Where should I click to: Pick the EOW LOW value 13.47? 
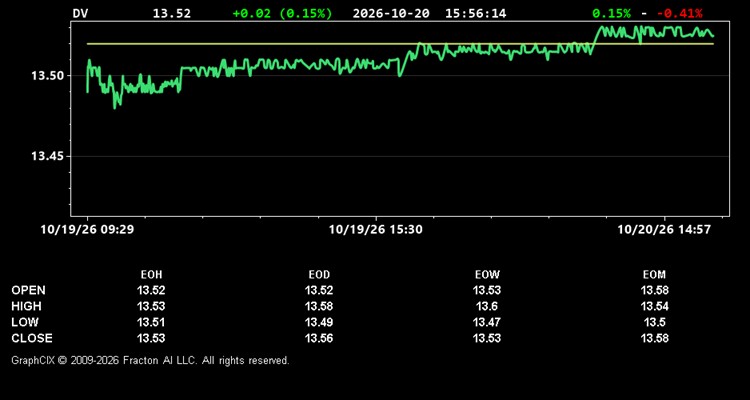click(x=487, y=322)
